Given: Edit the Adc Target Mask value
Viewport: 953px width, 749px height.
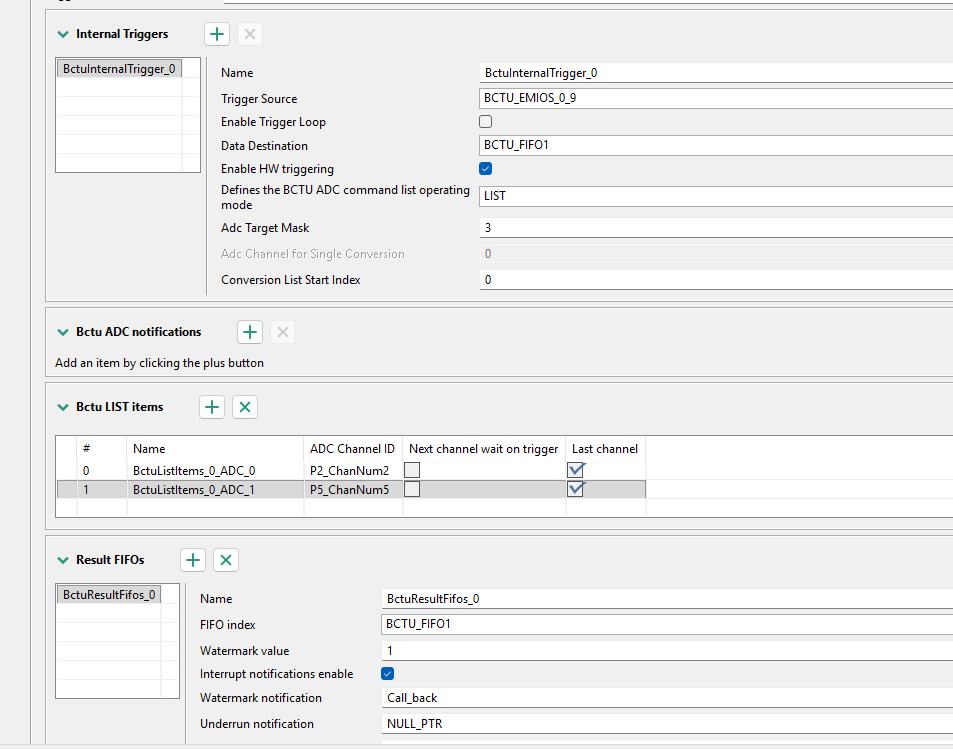Looking at the screenshot, I should [716, 228].
